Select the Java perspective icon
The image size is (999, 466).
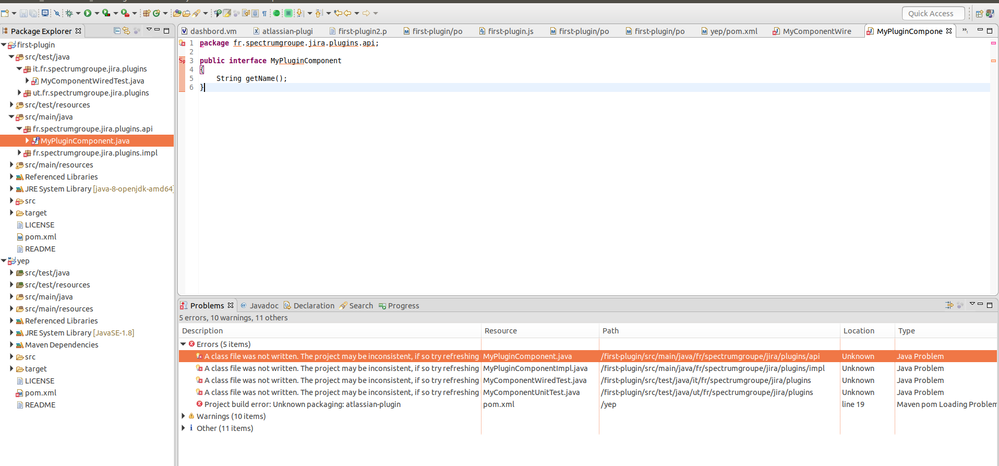click(990, 13)
